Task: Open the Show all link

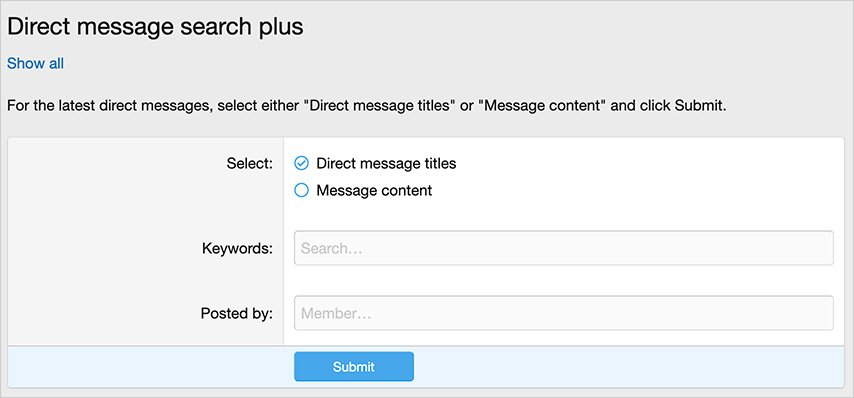Action: (35, 64)
